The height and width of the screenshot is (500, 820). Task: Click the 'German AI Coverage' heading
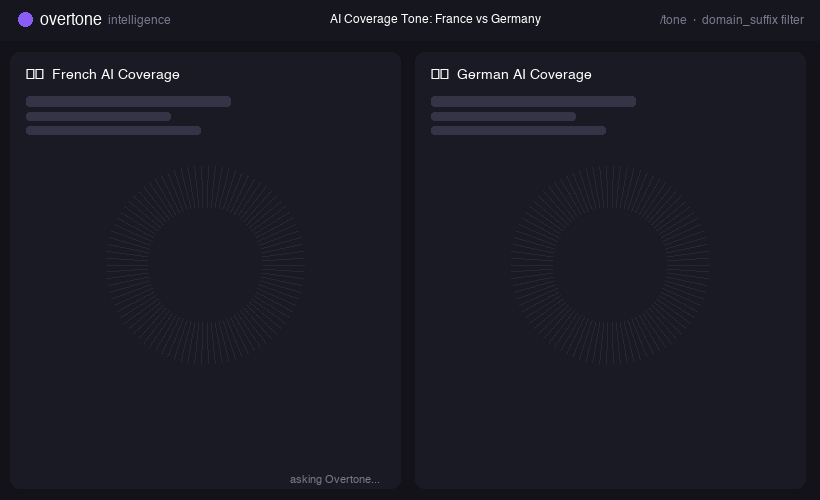[x=524, y=74]
